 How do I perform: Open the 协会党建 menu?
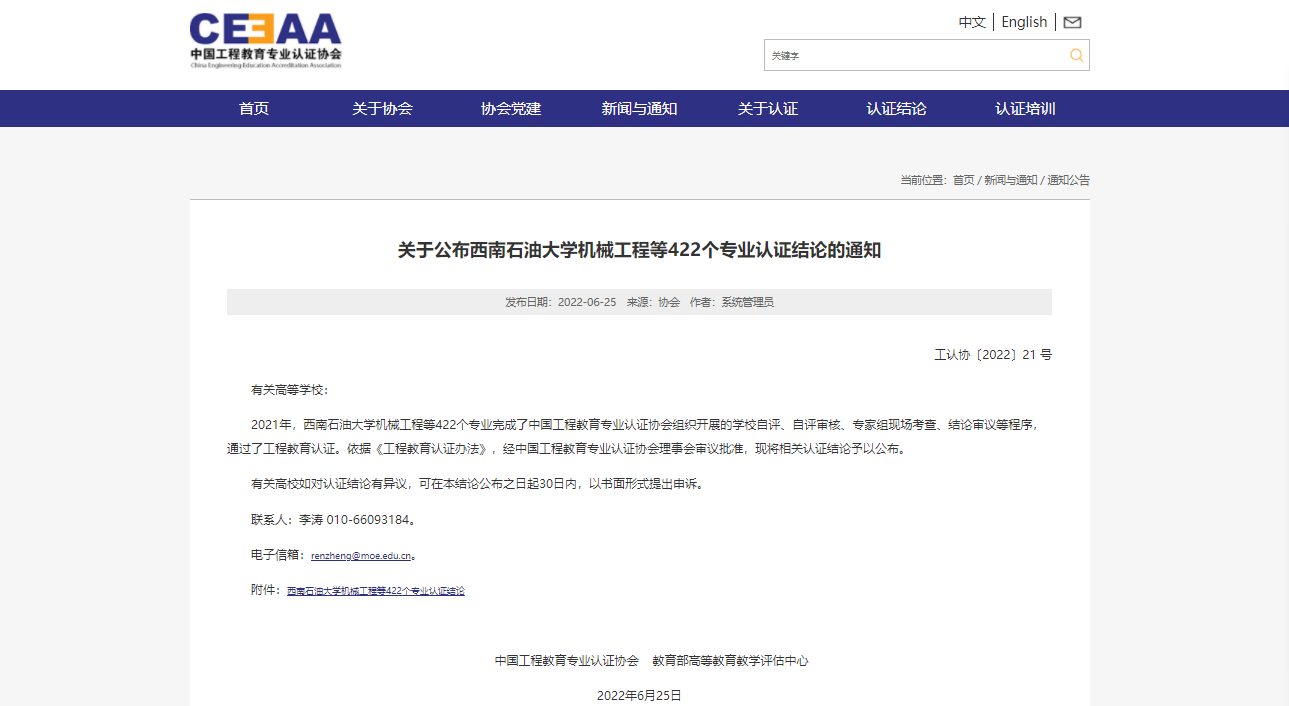point(511,109)
